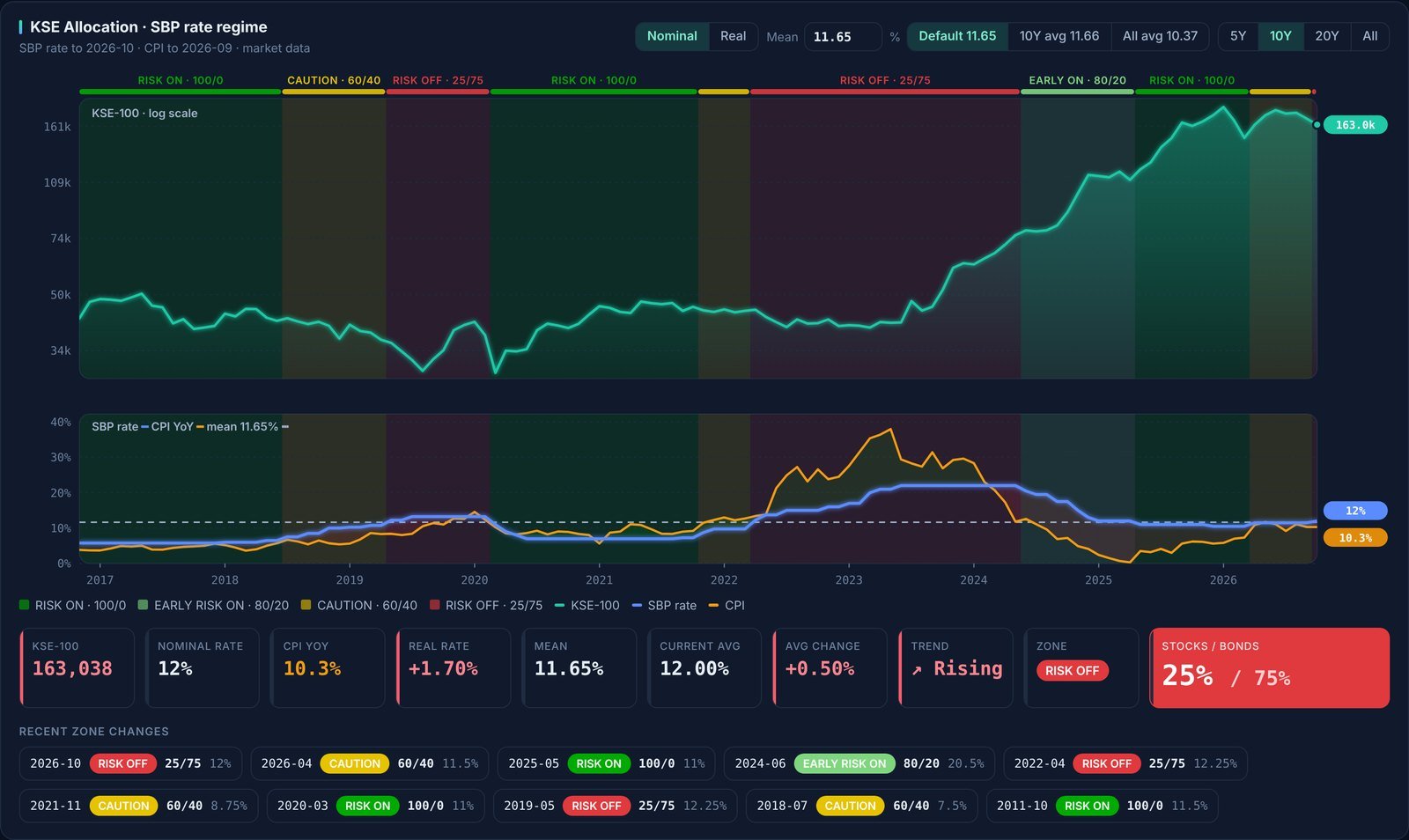Click the RISK ON green legend swatch
This screenshot has width=1409, height=840.
[25, 605]
